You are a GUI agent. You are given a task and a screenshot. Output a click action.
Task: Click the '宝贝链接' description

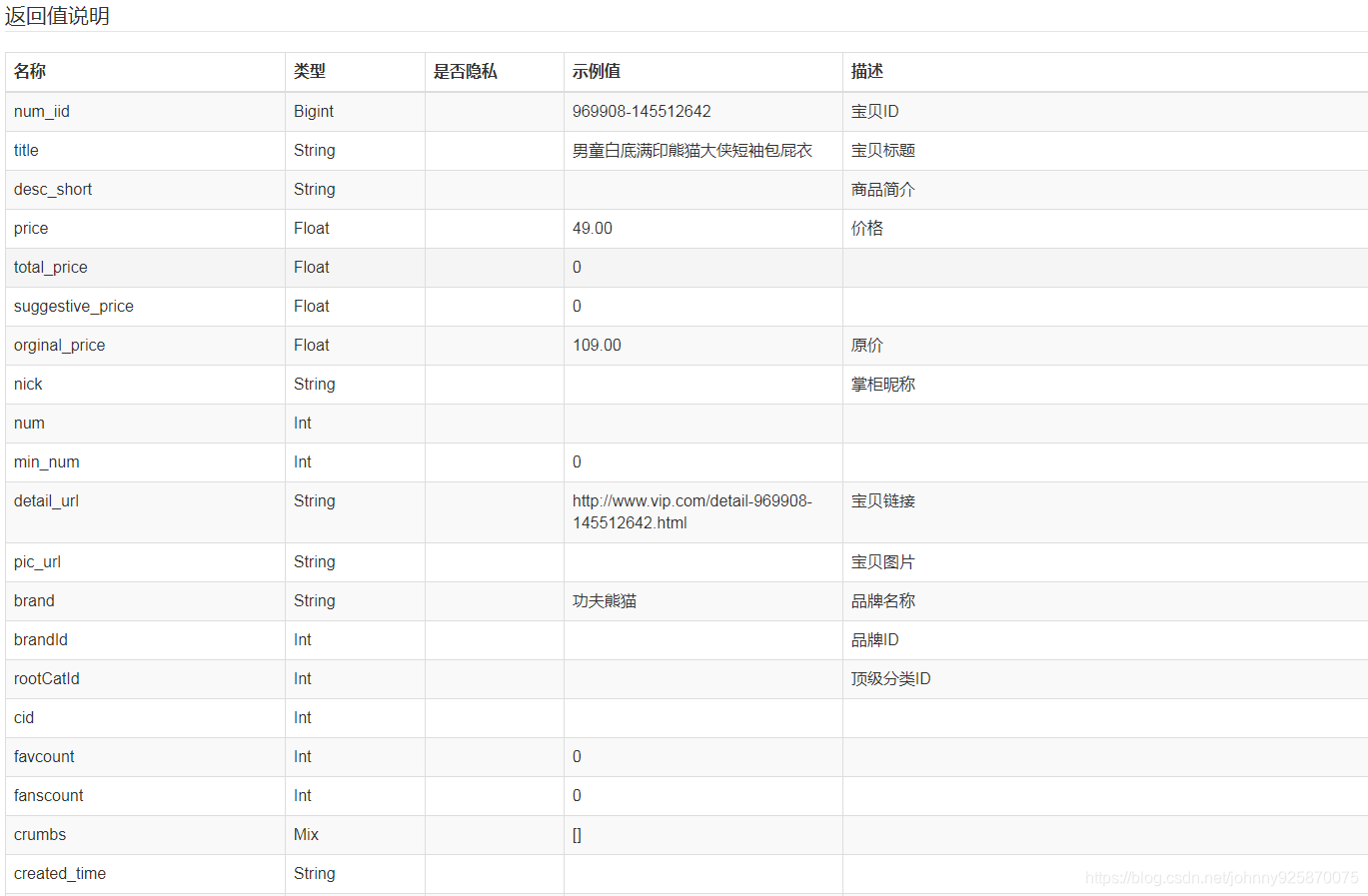pyautogui.click(x=883, y=500)
